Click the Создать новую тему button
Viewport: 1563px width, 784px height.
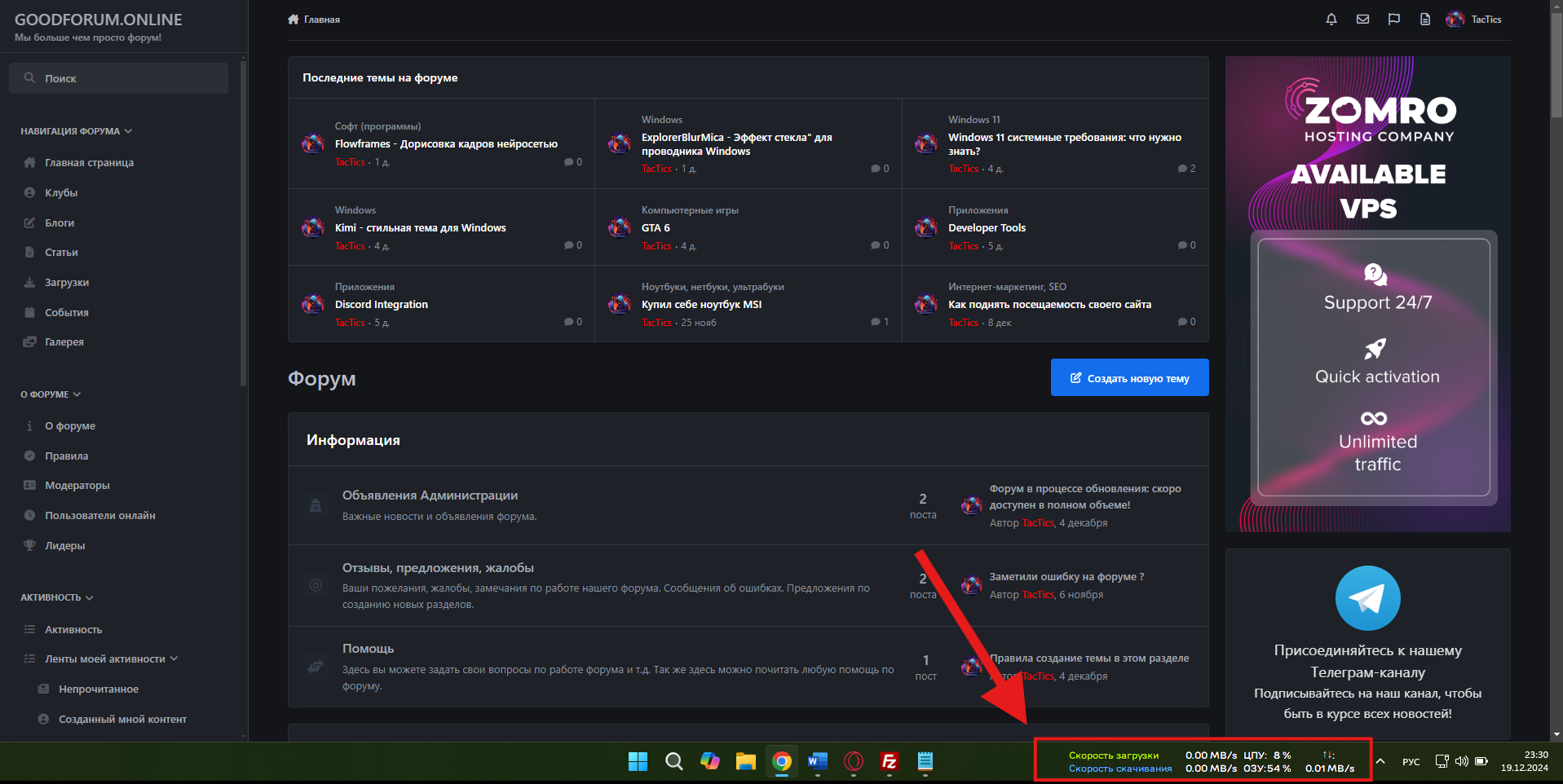1129,378
